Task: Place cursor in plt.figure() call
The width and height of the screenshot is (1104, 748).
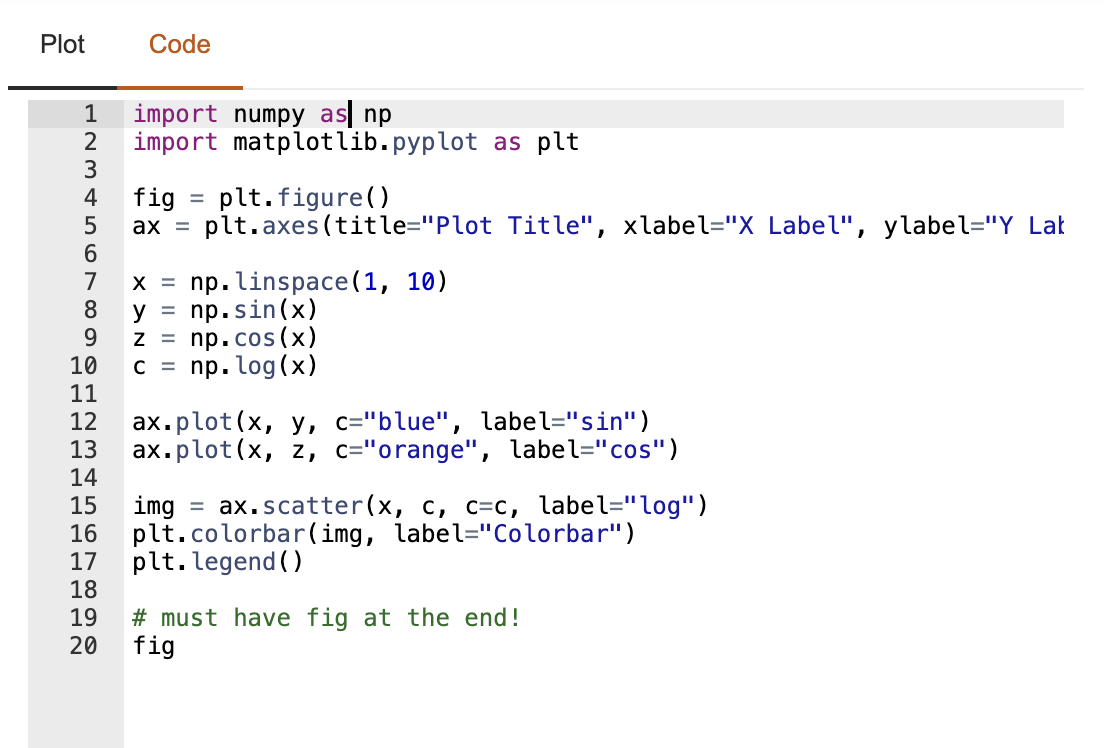Action: [x=304, y=198]
